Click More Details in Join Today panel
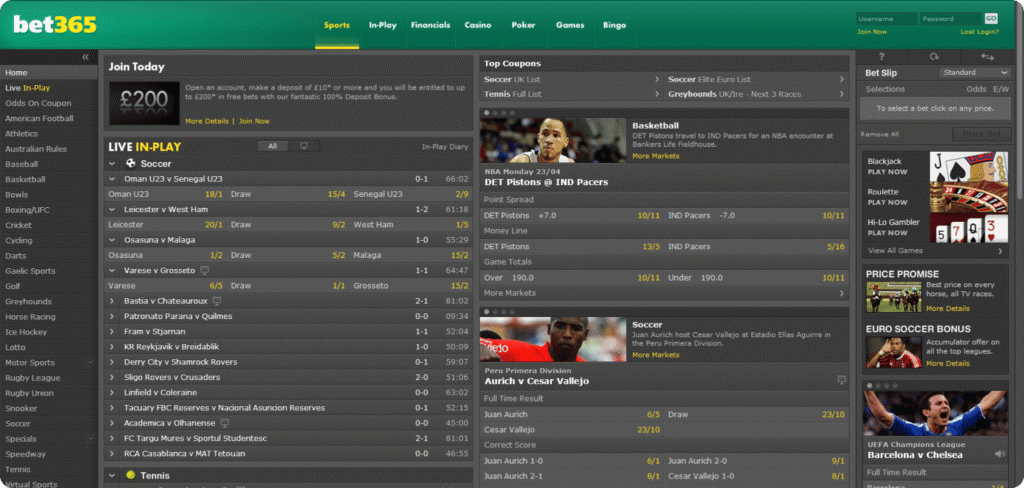Viewport: 1024px width, 488px height. tap(207, 121)
